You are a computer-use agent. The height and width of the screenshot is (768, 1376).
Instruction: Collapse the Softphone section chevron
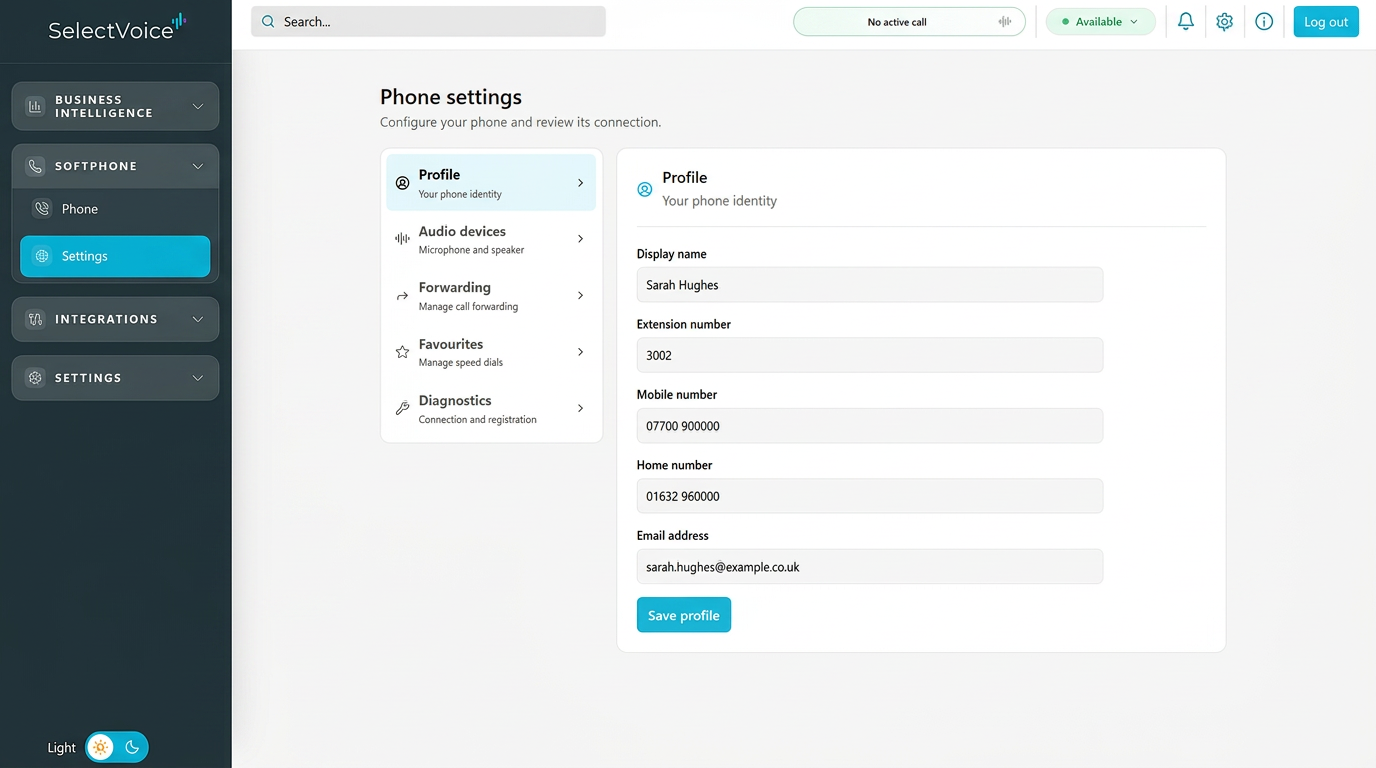point(198,166)
